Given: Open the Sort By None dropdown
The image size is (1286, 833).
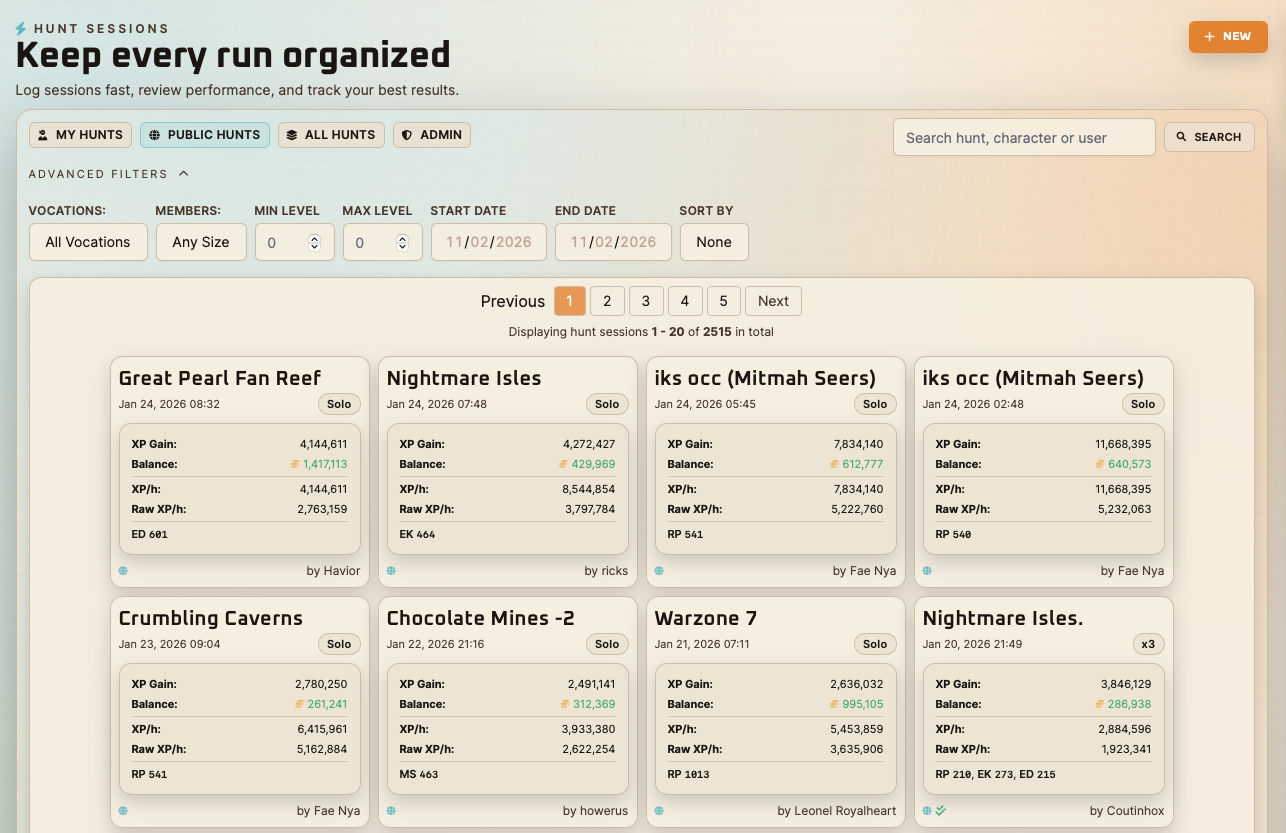Looking at the screenshot, I should point(714,242).
